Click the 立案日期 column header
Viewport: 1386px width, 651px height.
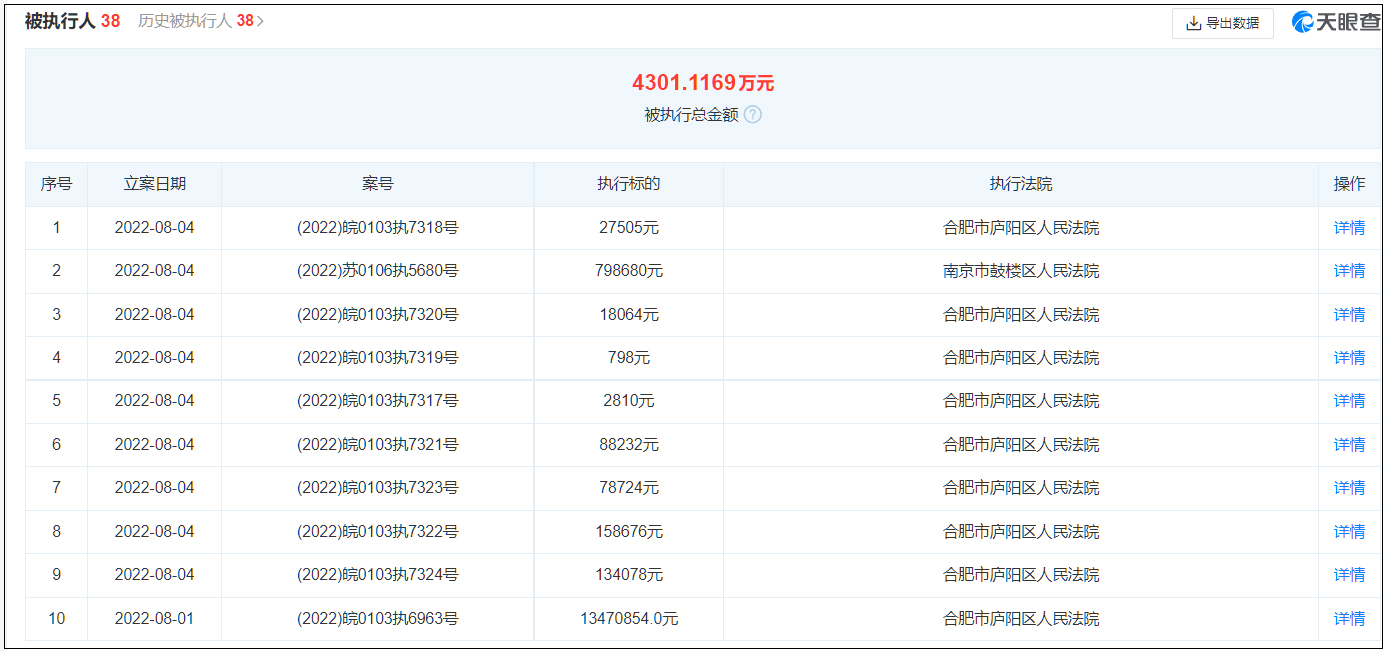point(155,184)
